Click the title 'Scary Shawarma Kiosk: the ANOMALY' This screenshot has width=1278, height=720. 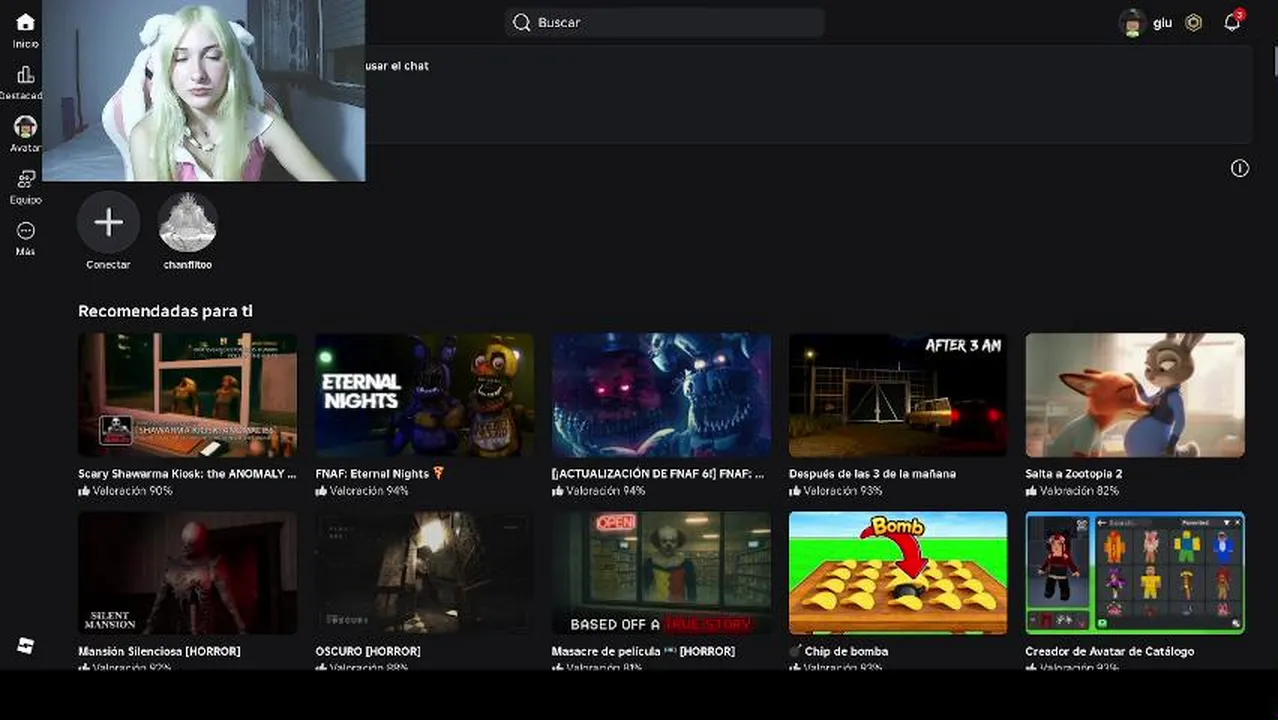(187, 474)
